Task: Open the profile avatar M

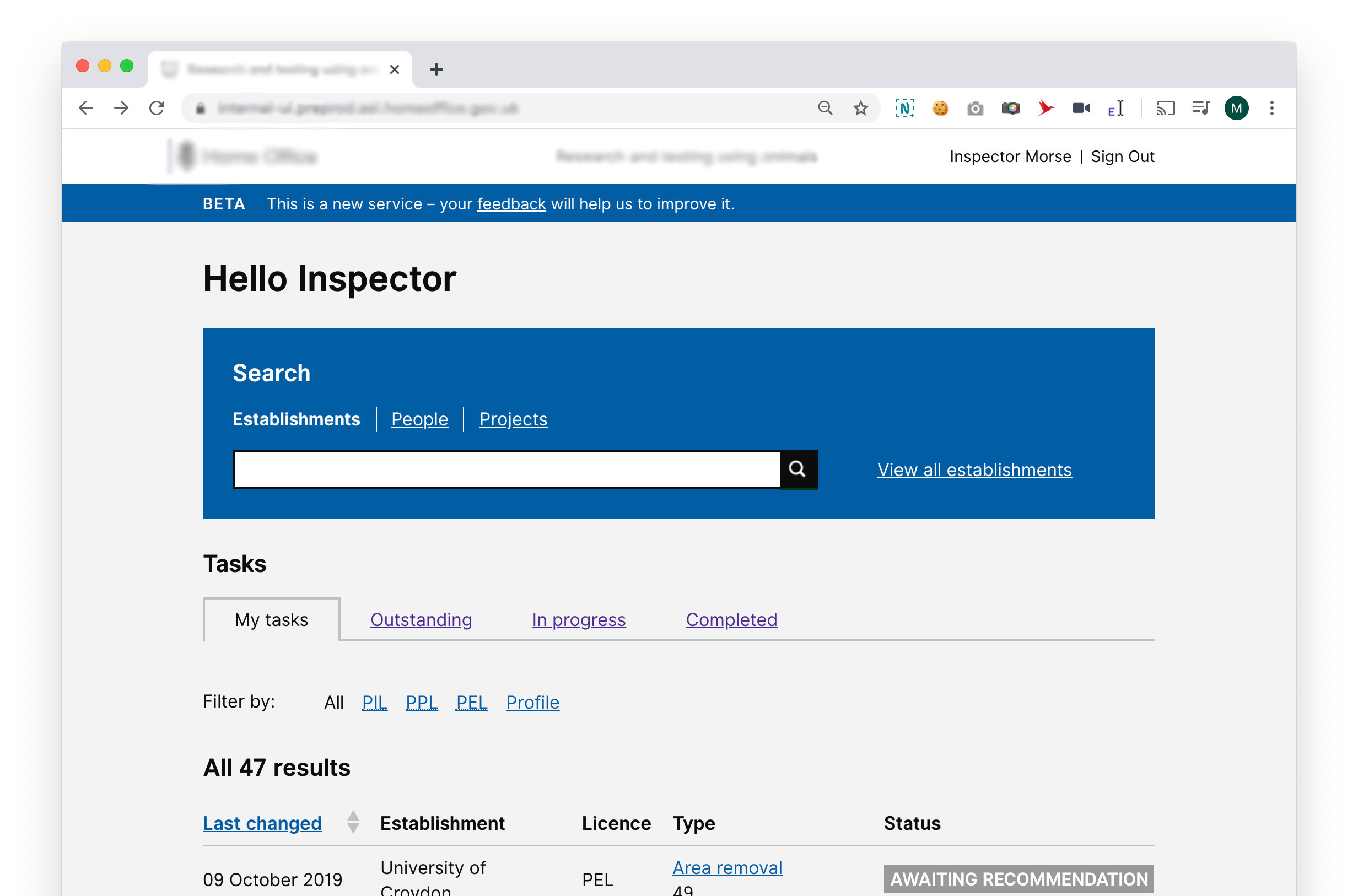Action: tap(1236, 108)
